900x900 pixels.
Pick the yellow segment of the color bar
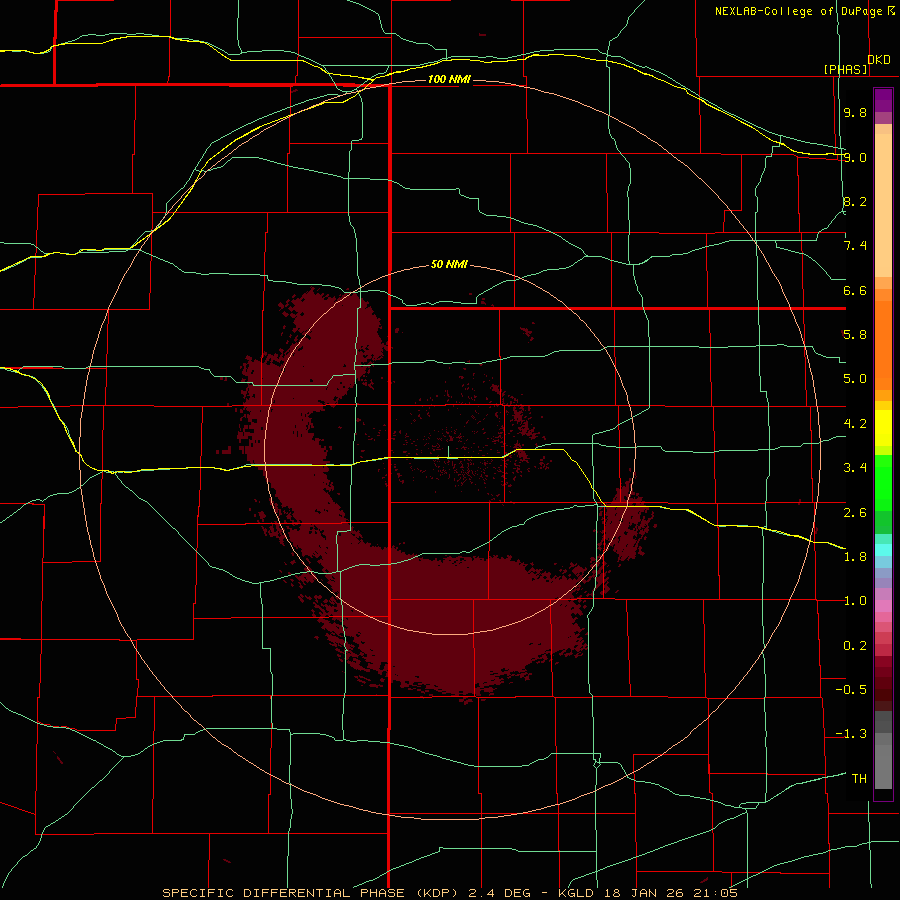pos(883,428)
